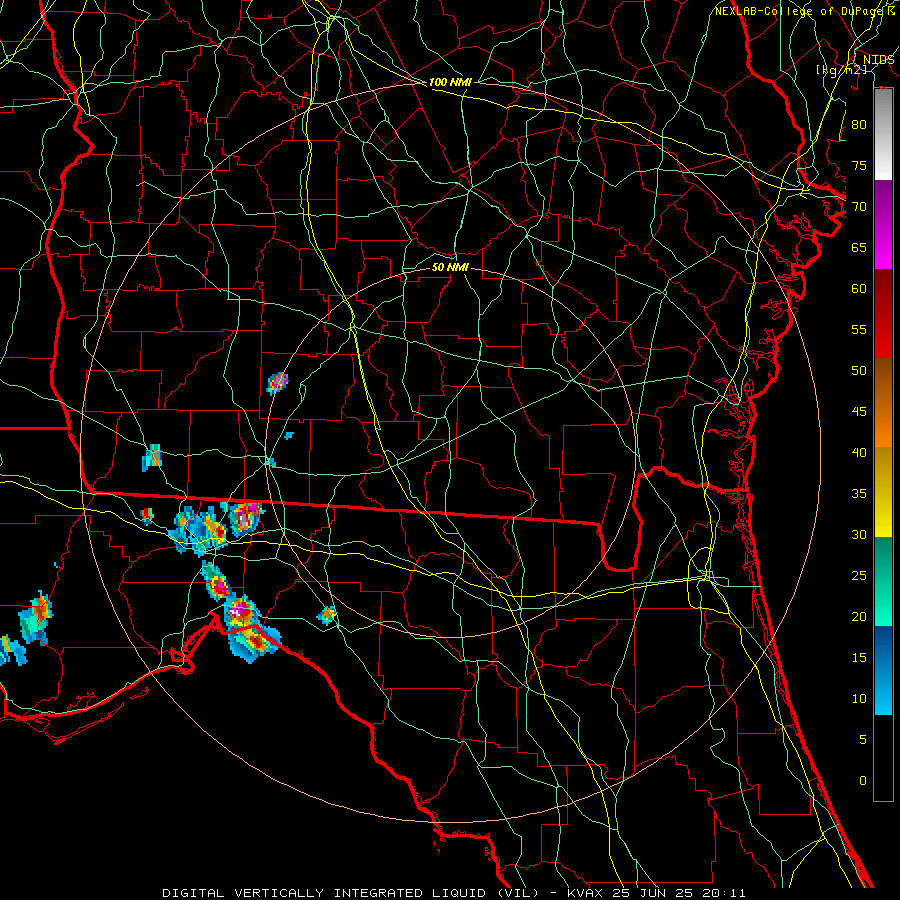Click the gray-white top segment of VIL color bar
Viewport: 900px width, 900px height.
(883, 134)
